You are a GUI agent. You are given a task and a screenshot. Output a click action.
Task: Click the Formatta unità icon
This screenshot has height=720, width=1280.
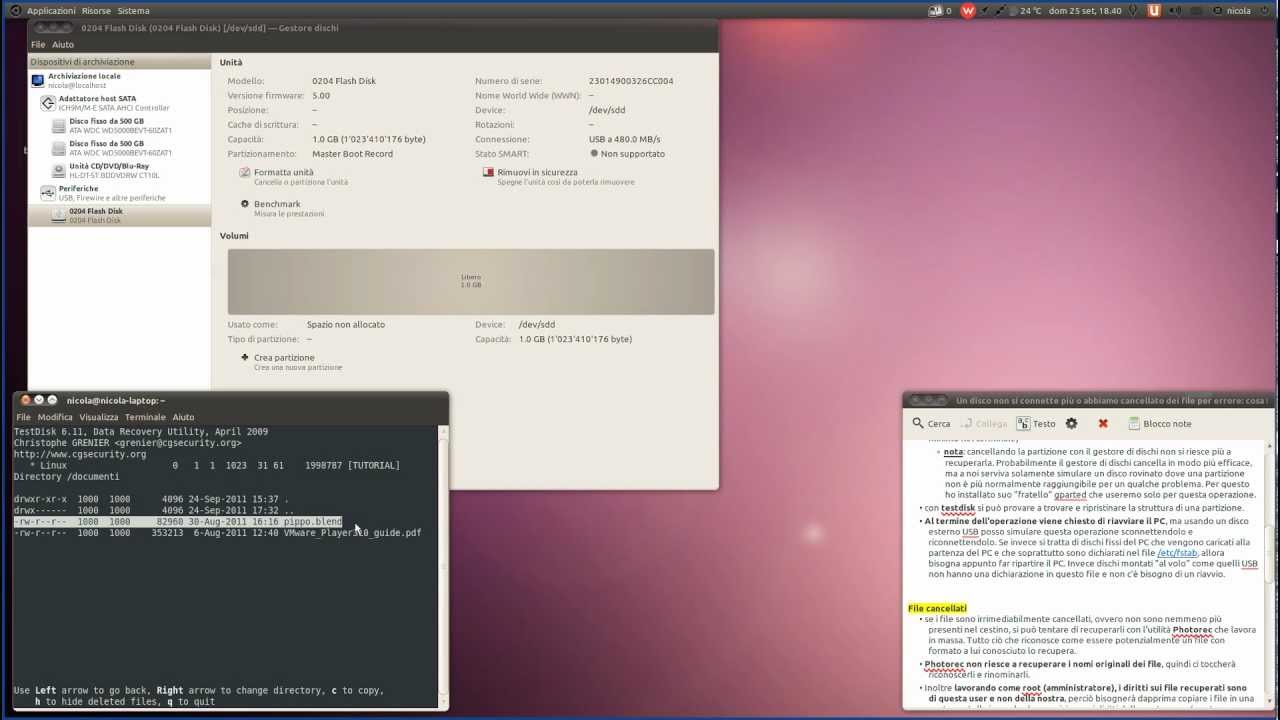pyautogui.click(x=245, y=173)
